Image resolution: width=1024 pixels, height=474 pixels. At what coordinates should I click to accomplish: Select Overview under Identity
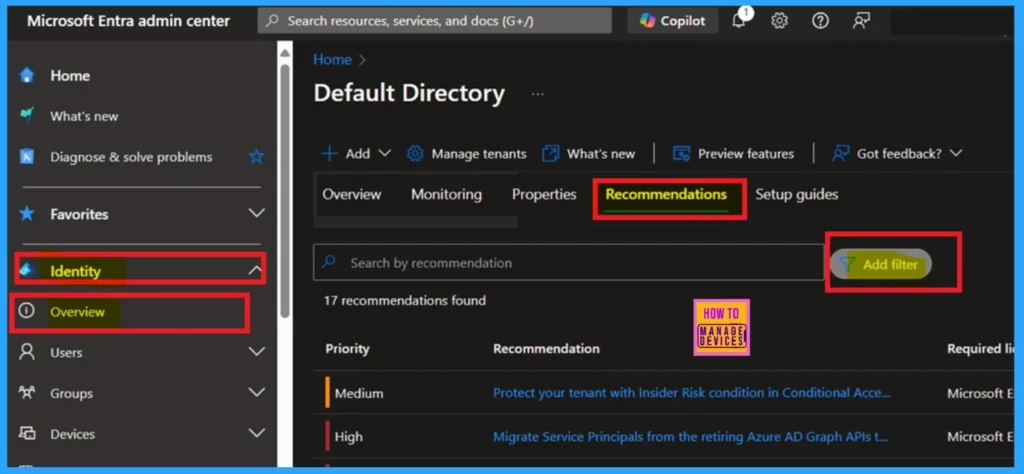coord(77,311)
